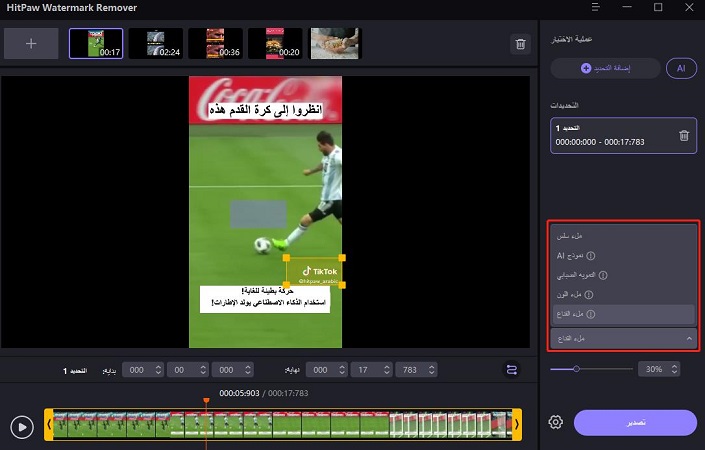The height and width of the screenshot is (450, 705).
Task: Select the 00:36 video thumbnail
Action: 215,44
